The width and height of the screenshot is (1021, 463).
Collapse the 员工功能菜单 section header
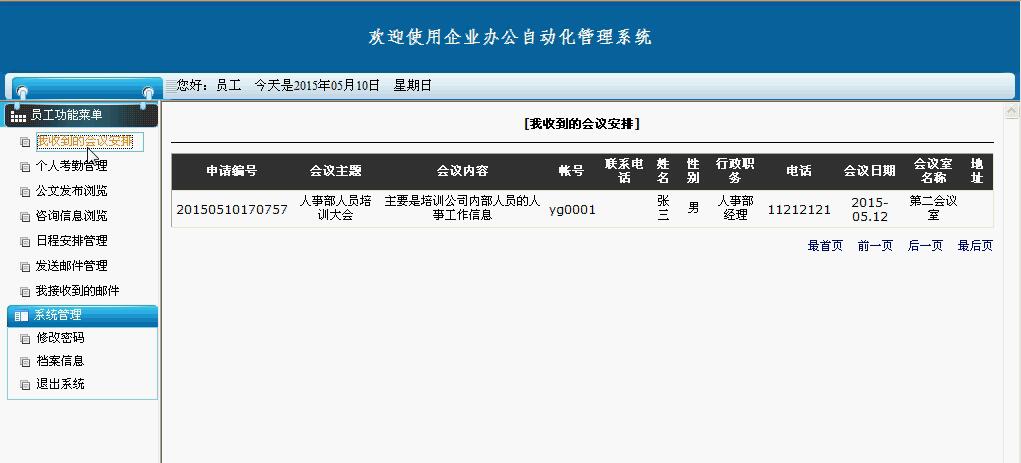[x=81, y=115]
